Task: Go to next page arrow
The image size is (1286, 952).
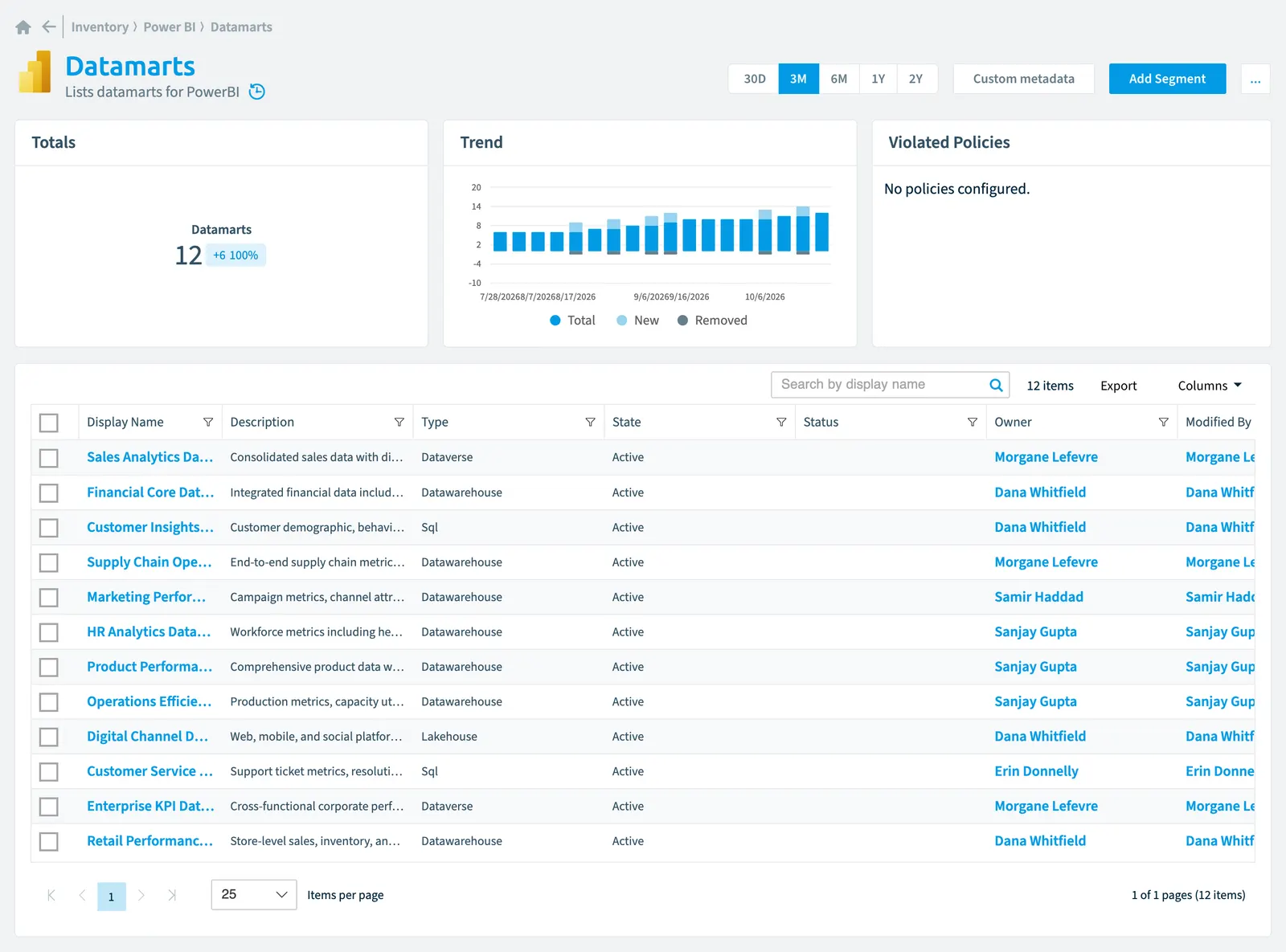Action: [141, 895]
